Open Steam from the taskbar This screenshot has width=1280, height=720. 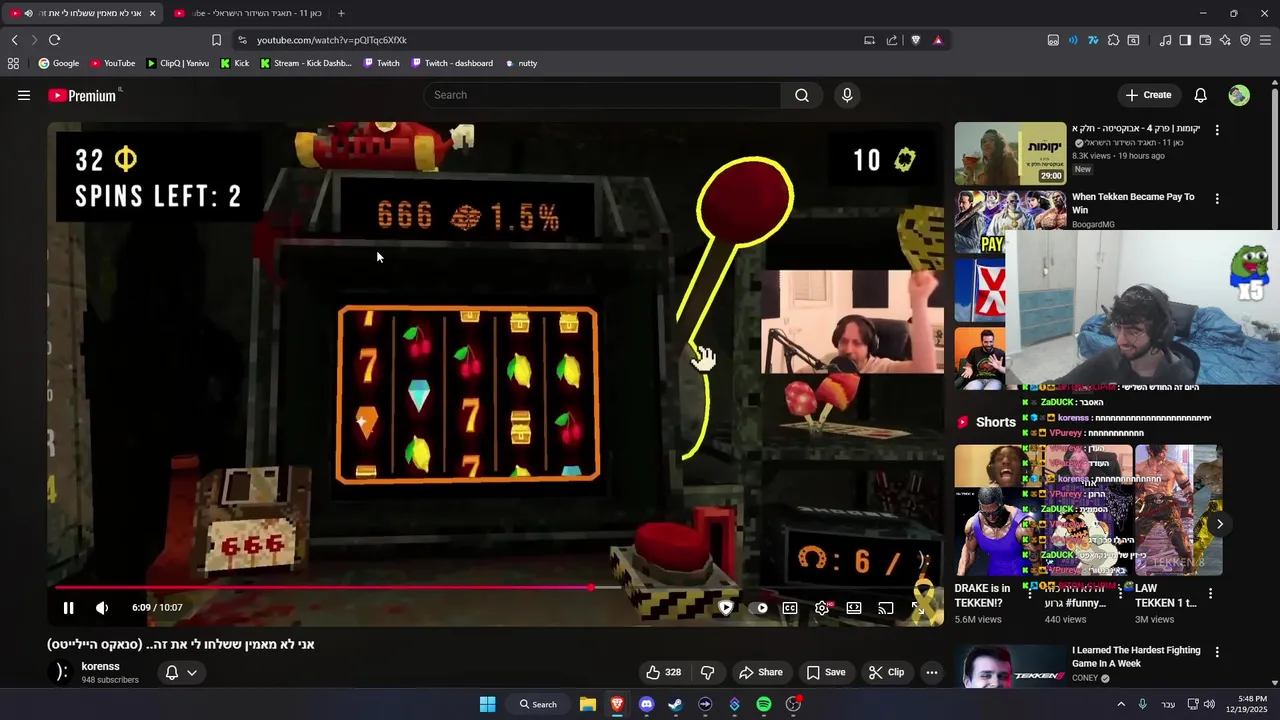pos(675,704)
